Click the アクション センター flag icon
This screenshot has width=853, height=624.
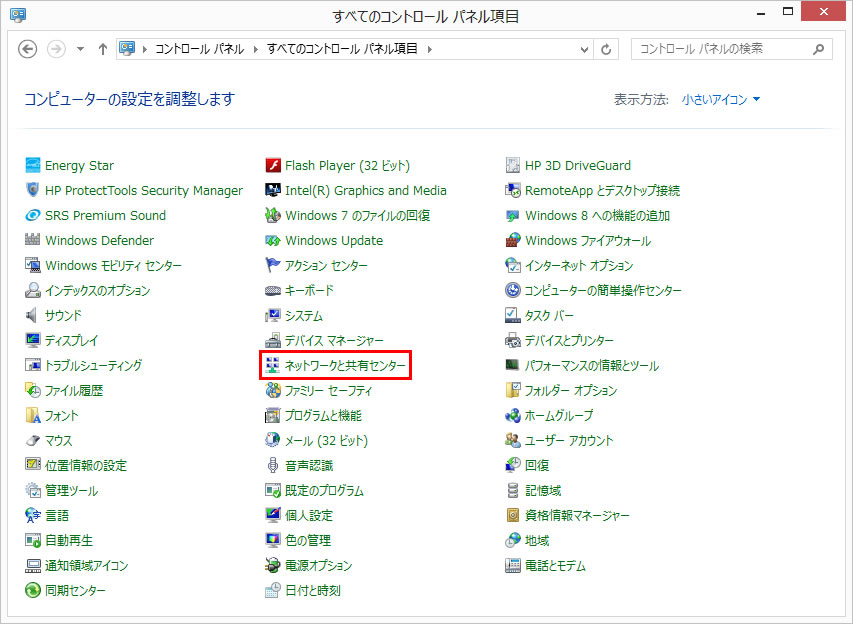click(x=273, y=265)
